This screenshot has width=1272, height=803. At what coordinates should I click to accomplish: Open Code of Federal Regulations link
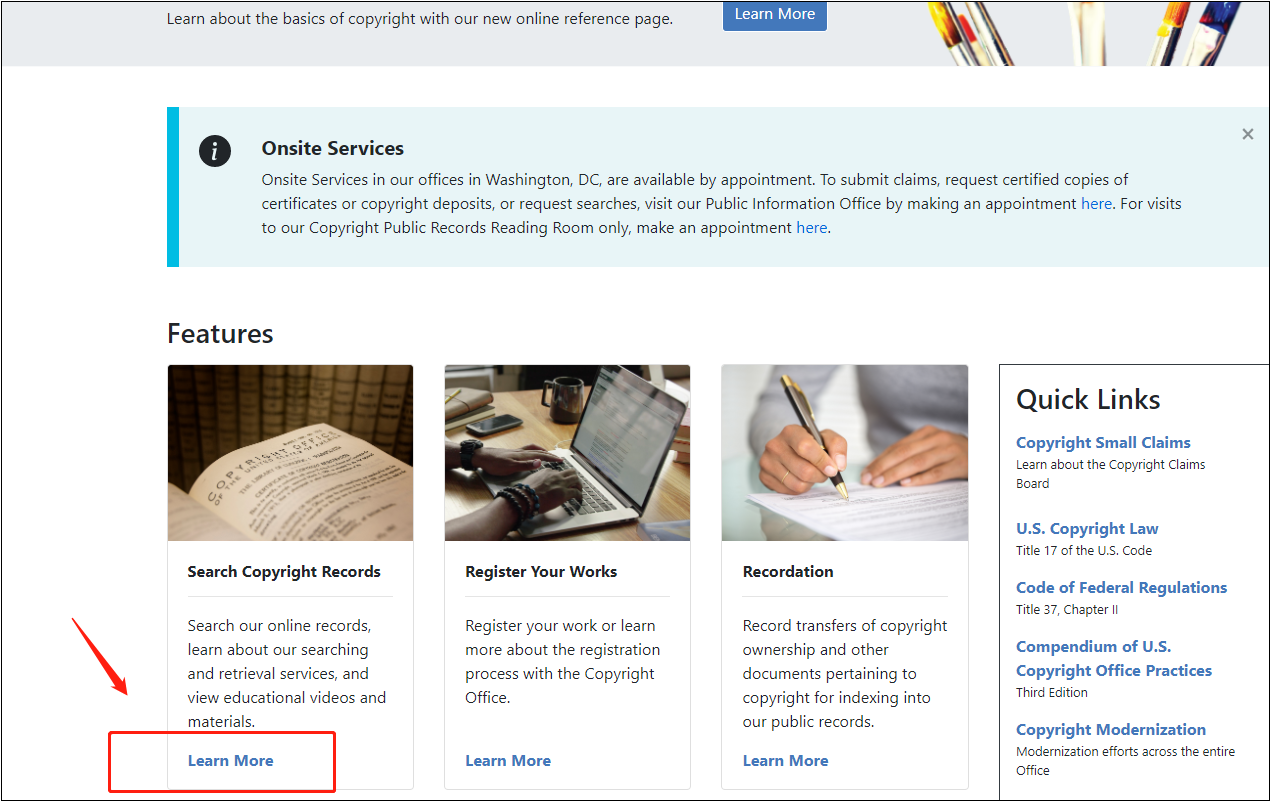[1121, 587]
